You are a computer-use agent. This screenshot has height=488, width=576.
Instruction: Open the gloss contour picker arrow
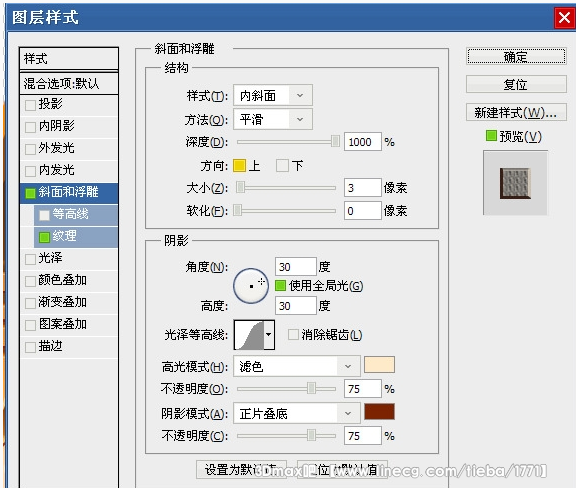point(269,335)
